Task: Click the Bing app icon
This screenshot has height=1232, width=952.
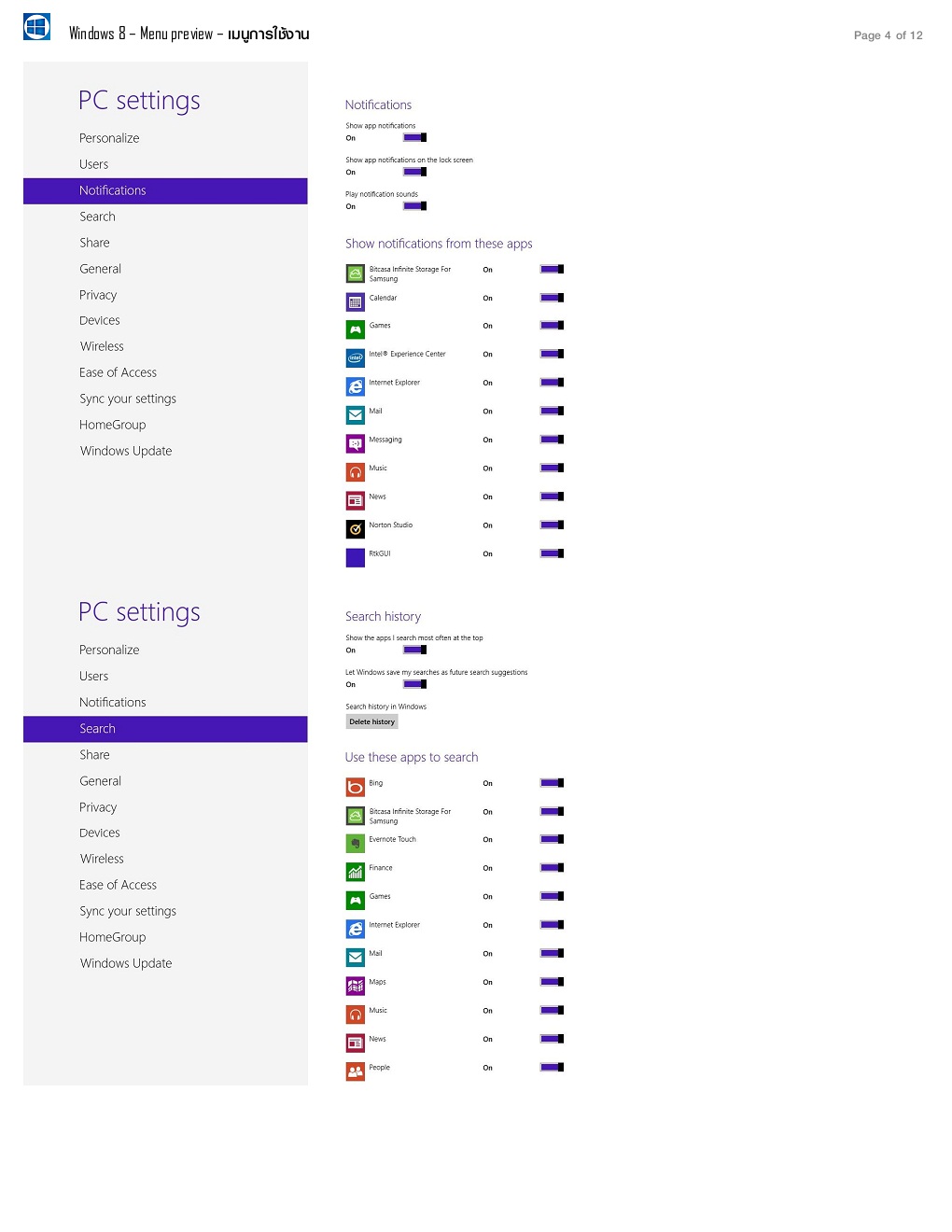Action: click(356, 788)
